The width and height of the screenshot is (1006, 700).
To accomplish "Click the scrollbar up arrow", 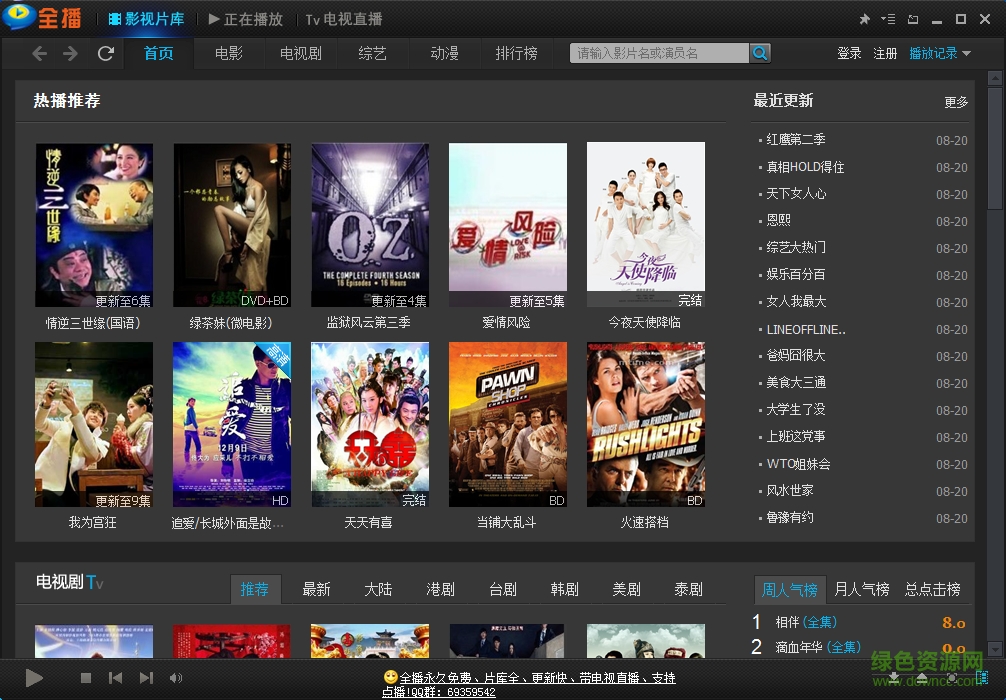I will [x=994, y=79].
